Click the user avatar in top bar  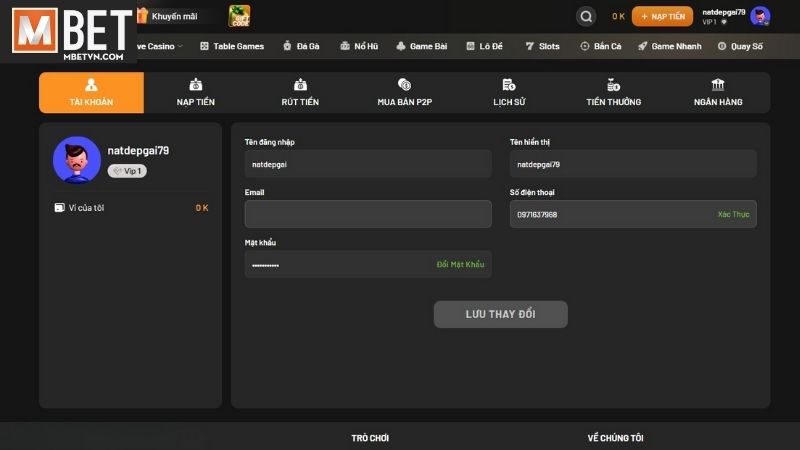760,16
